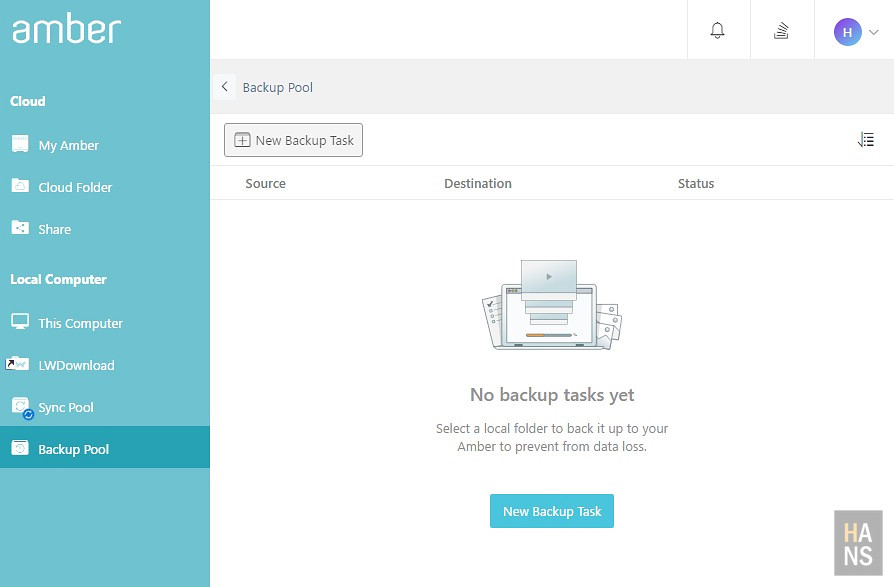
Task: Select Backup Pool in the sidebar
Action: point(105,447)
